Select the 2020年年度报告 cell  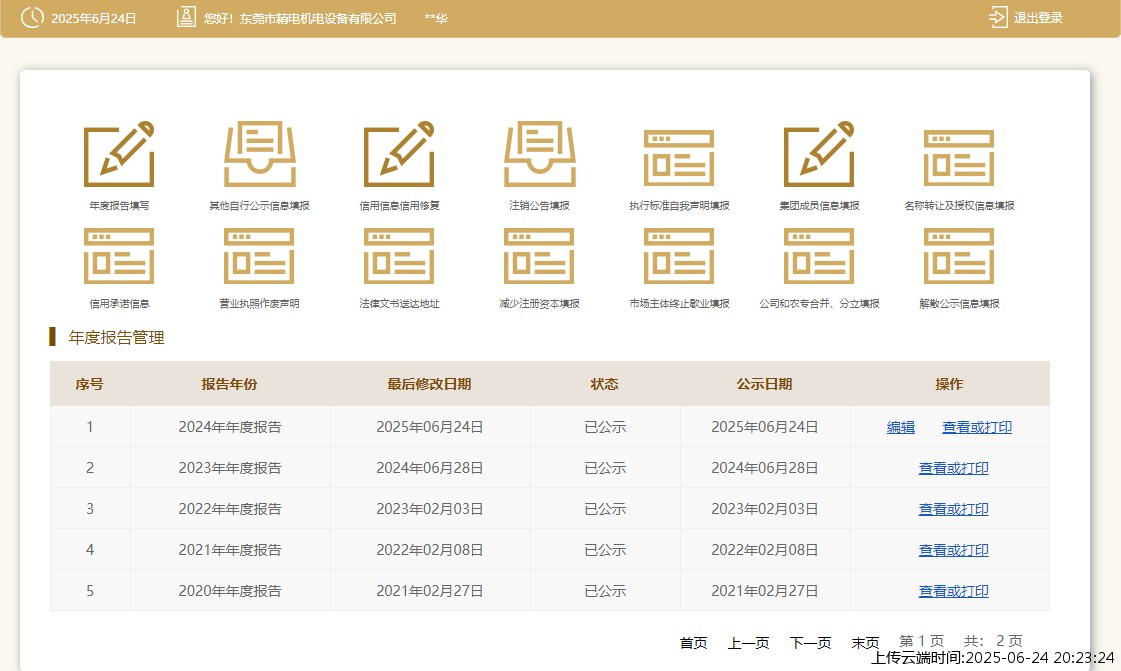point(230,591)
